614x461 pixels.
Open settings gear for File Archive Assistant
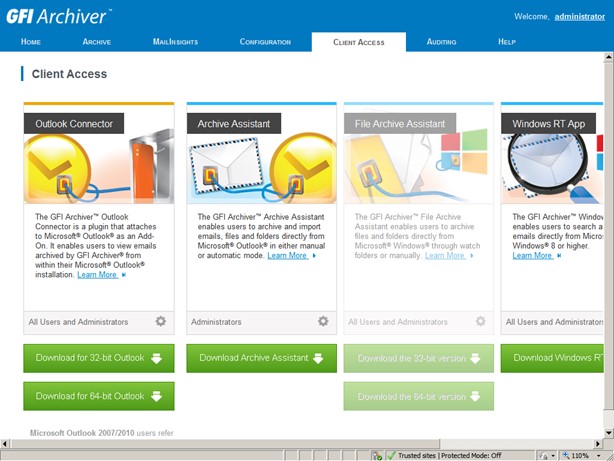click(x=480, y=322)
